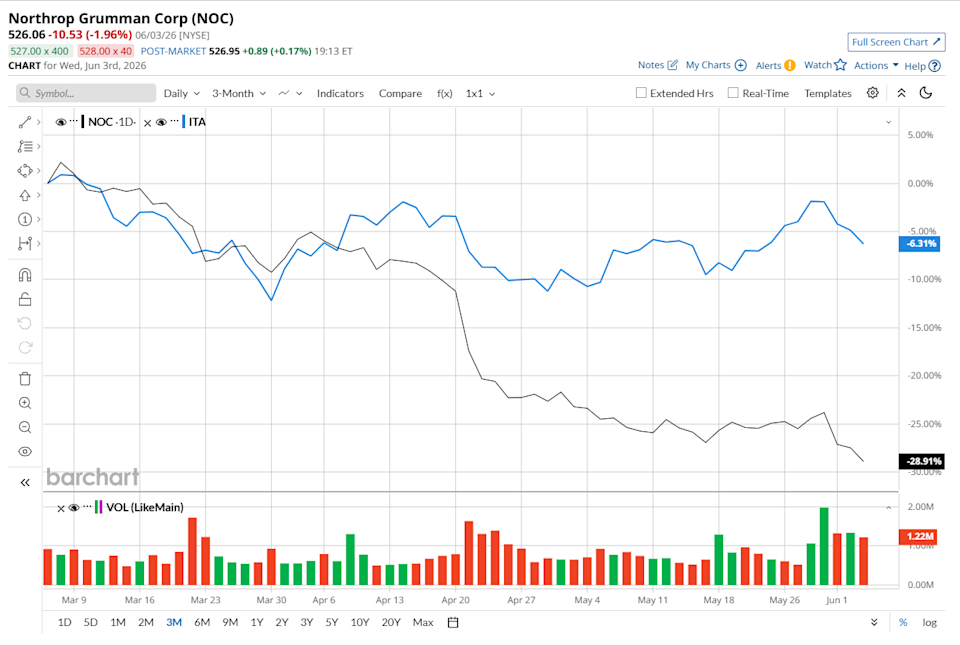Screen dimensions: 960x645
Task: Enable the Extended Hrs checkbox
Action: (x=641, y=92)
